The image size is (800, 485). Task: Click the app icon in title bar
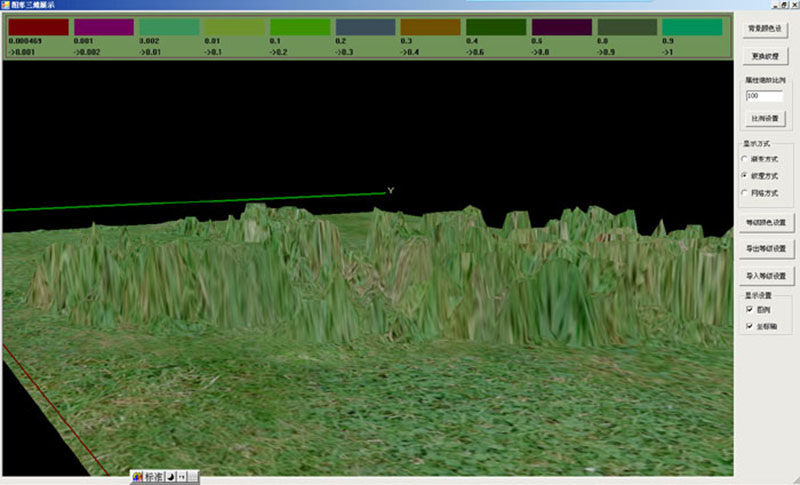click(x=6, y=5)
